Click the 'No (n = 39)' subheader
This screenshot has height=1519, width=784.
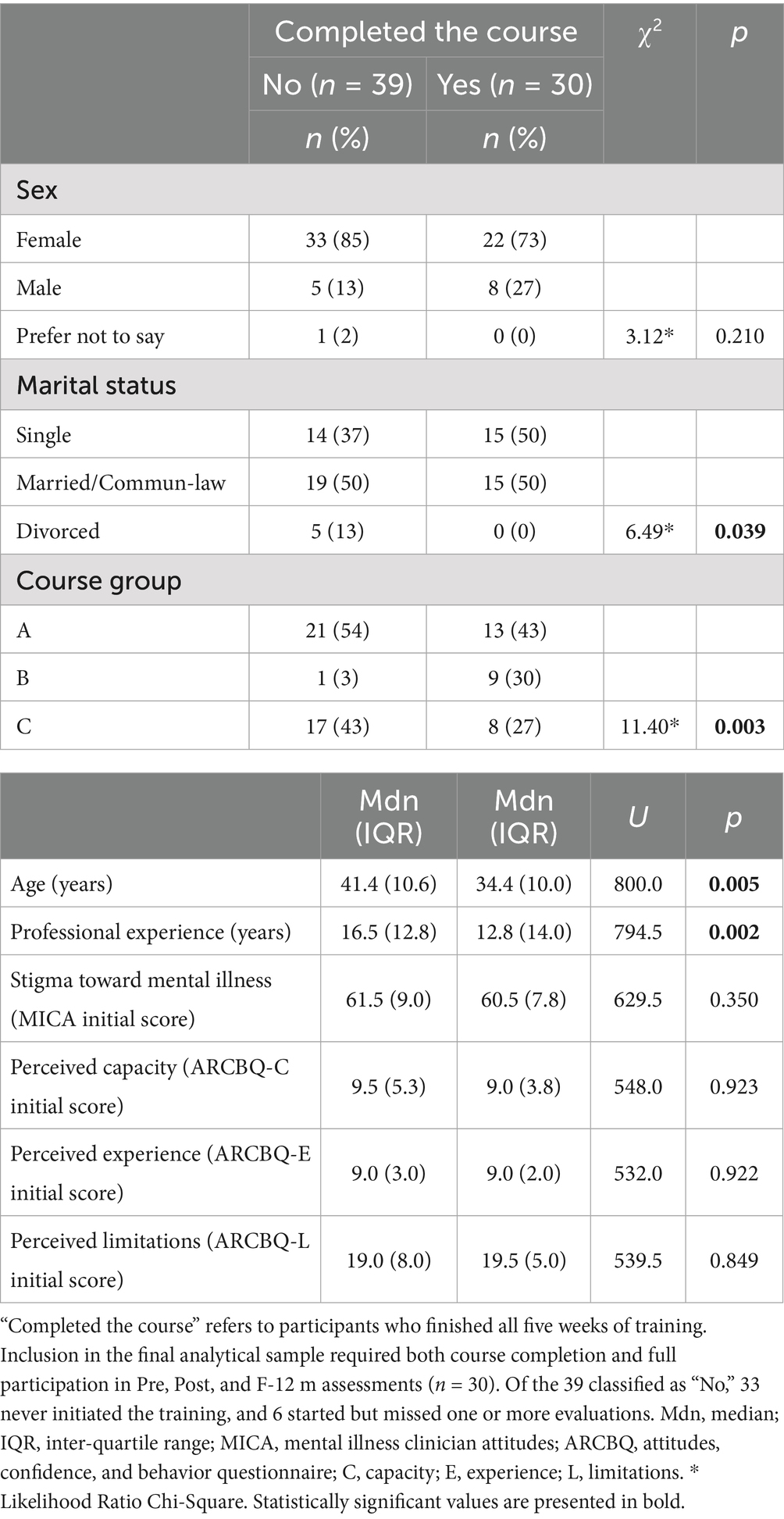tap(337, 84)
